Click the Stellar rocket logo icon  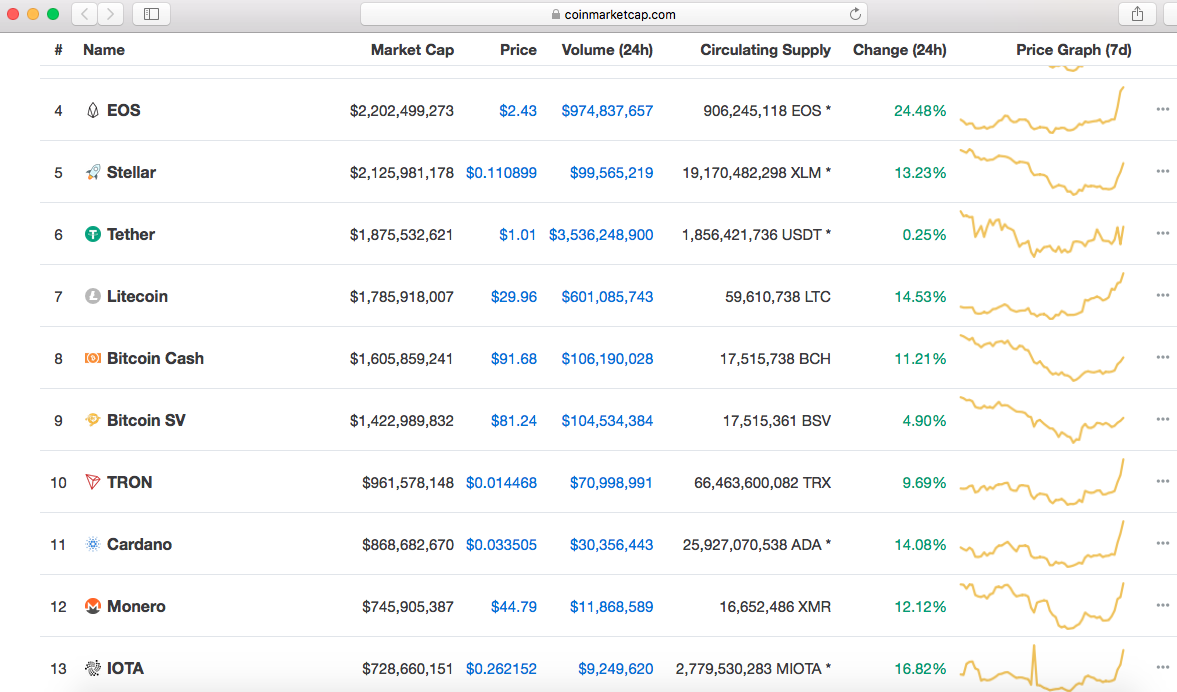coord(92,173)
